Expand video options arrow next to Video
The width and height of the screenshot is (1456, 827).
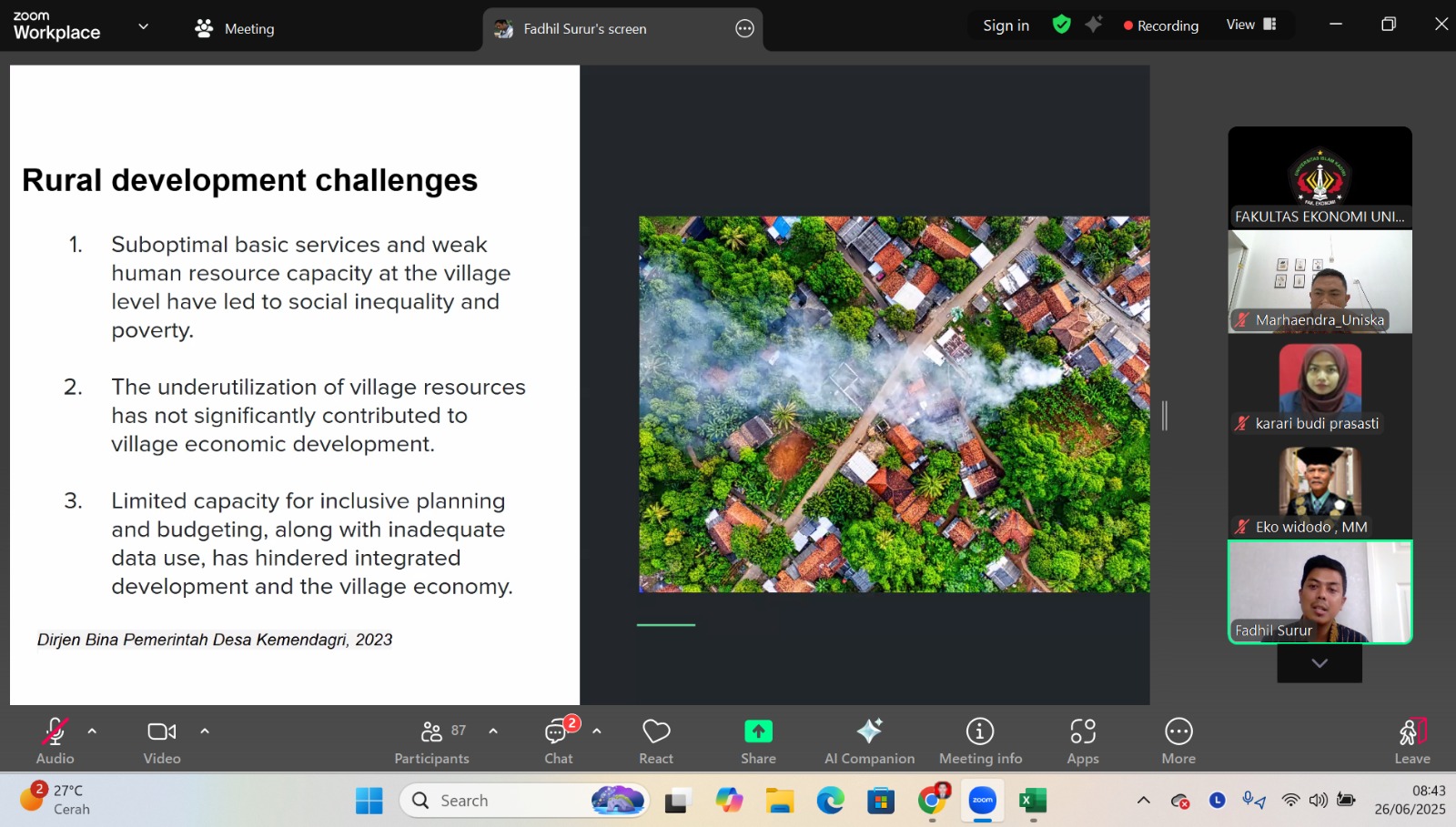(205, 731)
